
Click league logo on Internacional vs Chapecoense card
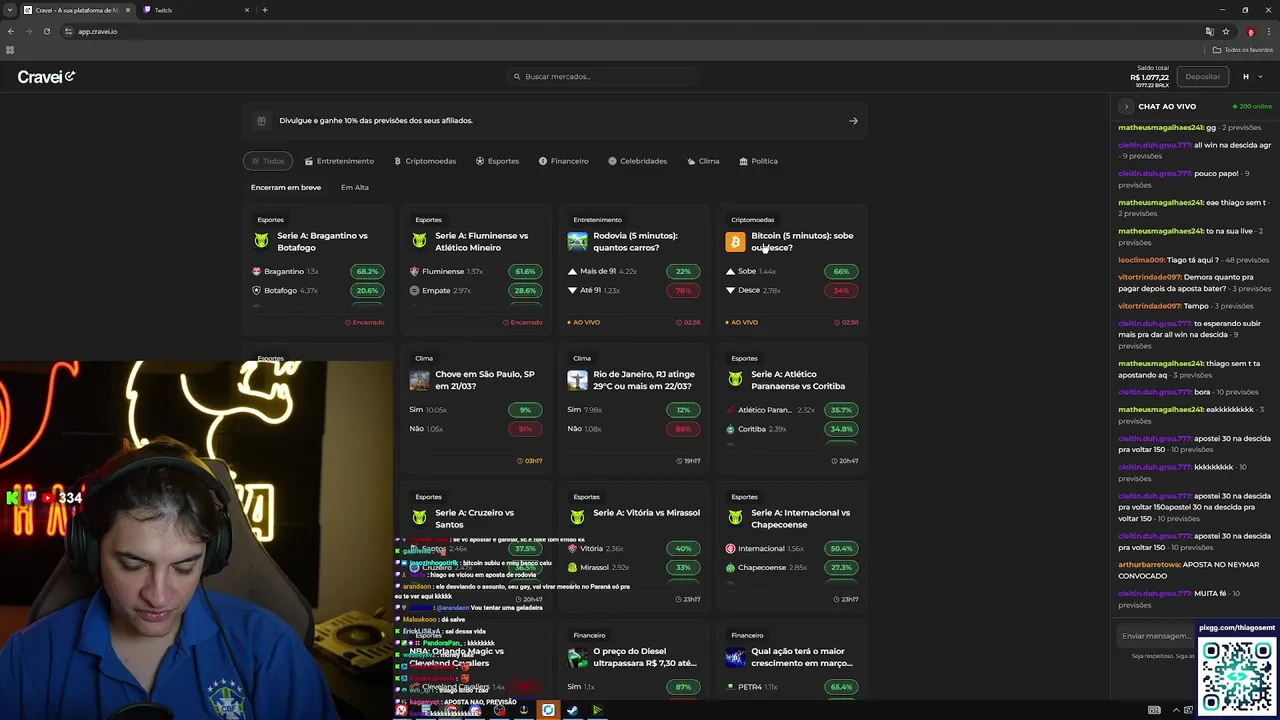click(735, 518)
